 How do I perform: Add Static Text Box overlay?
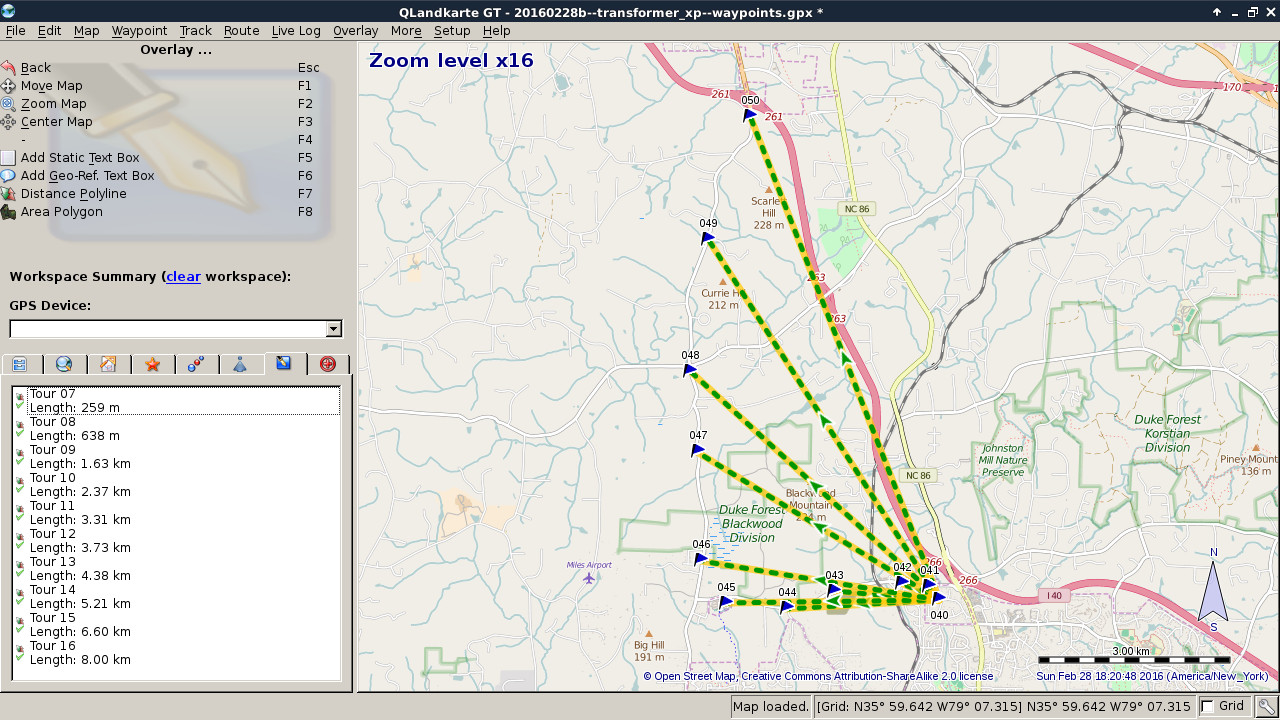pyautogui.click(x=79, y=158)
